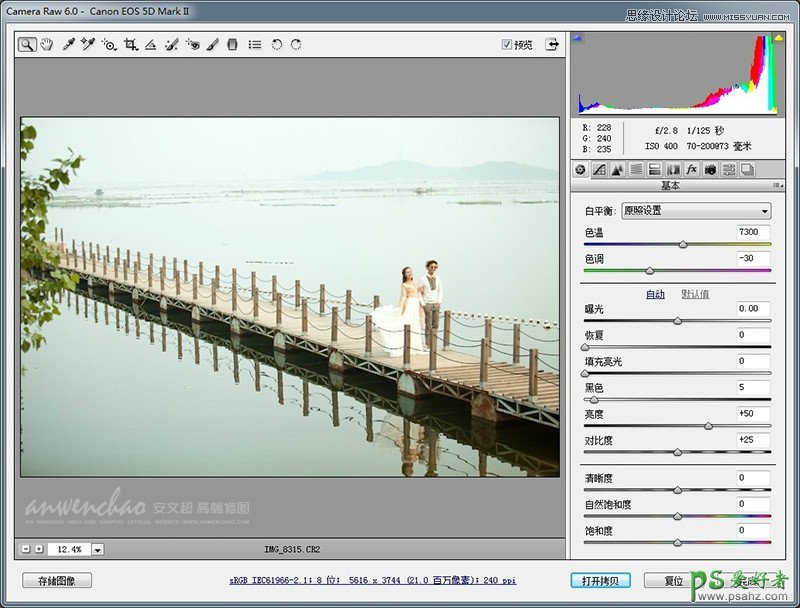Click the 曝光 exposure value field

[753, 309]
